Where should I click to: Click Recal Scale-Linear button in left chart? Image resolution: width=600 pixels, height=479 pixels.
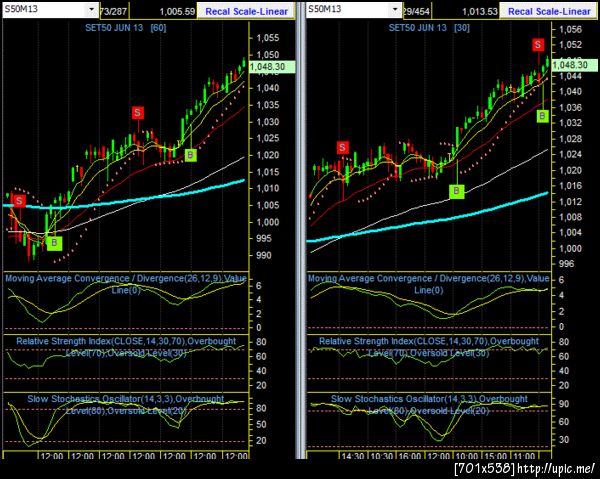point(246,11)
